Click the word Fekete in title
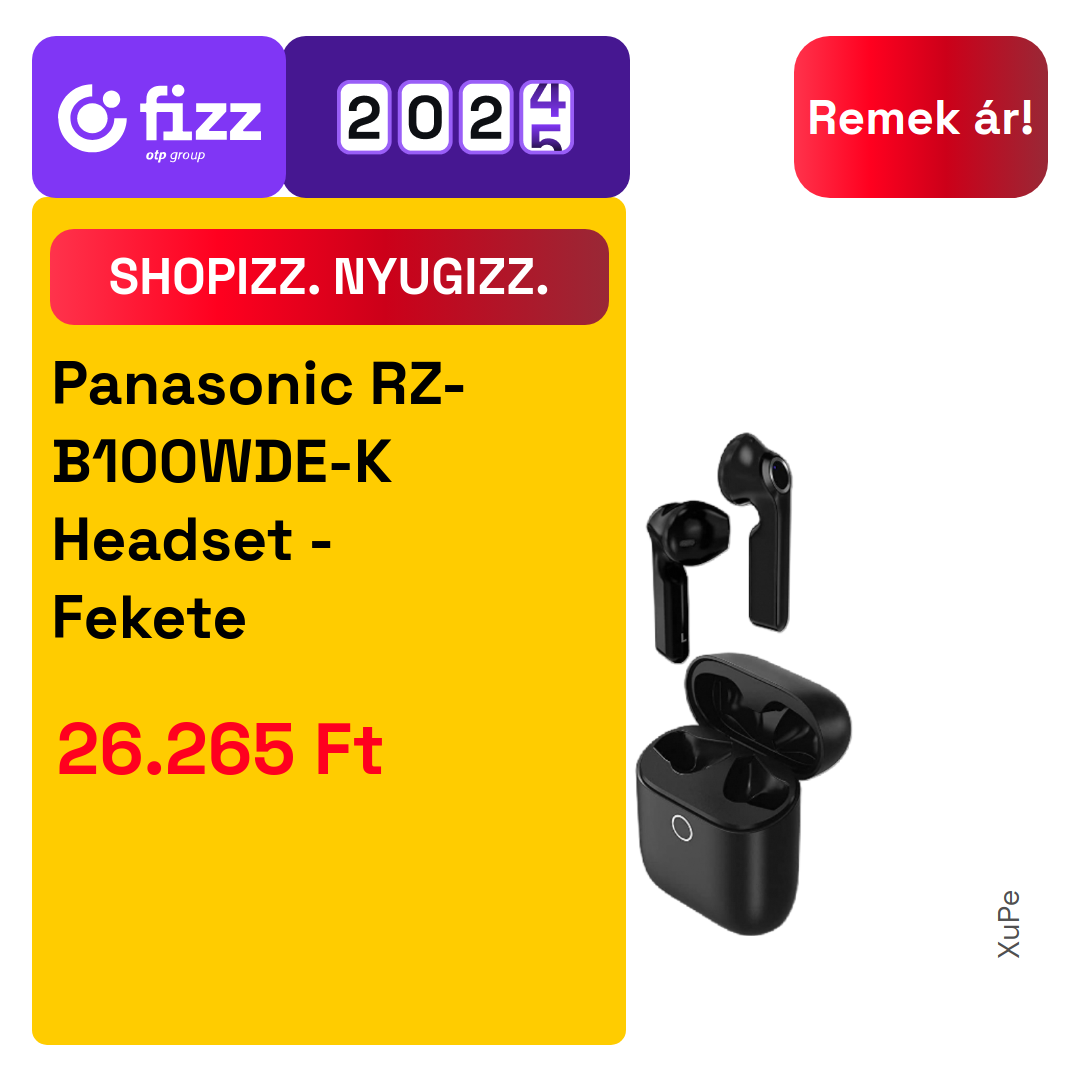The width and height of the screenshot is (1080, 1080). [x=149, y=618]
